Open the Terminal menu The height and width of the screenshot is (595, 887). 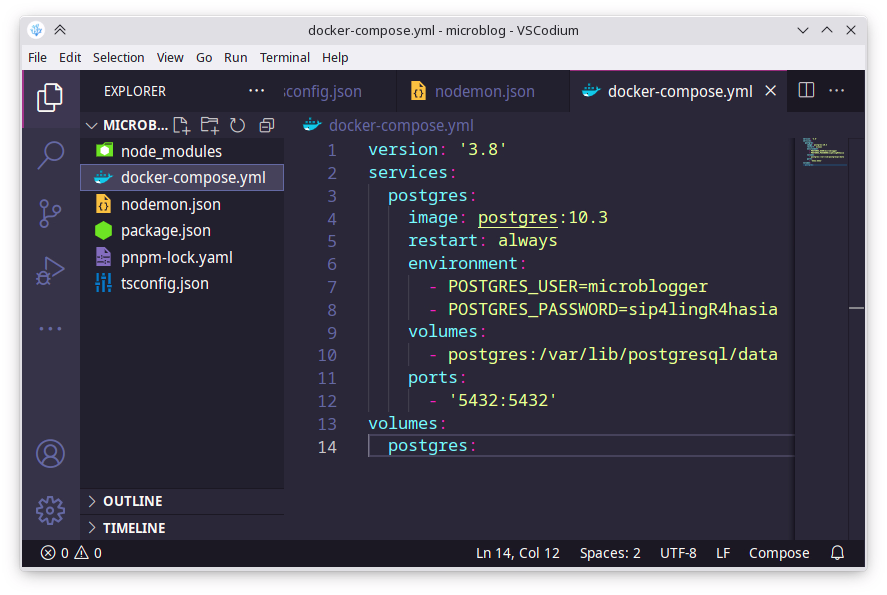pos(284,57)
